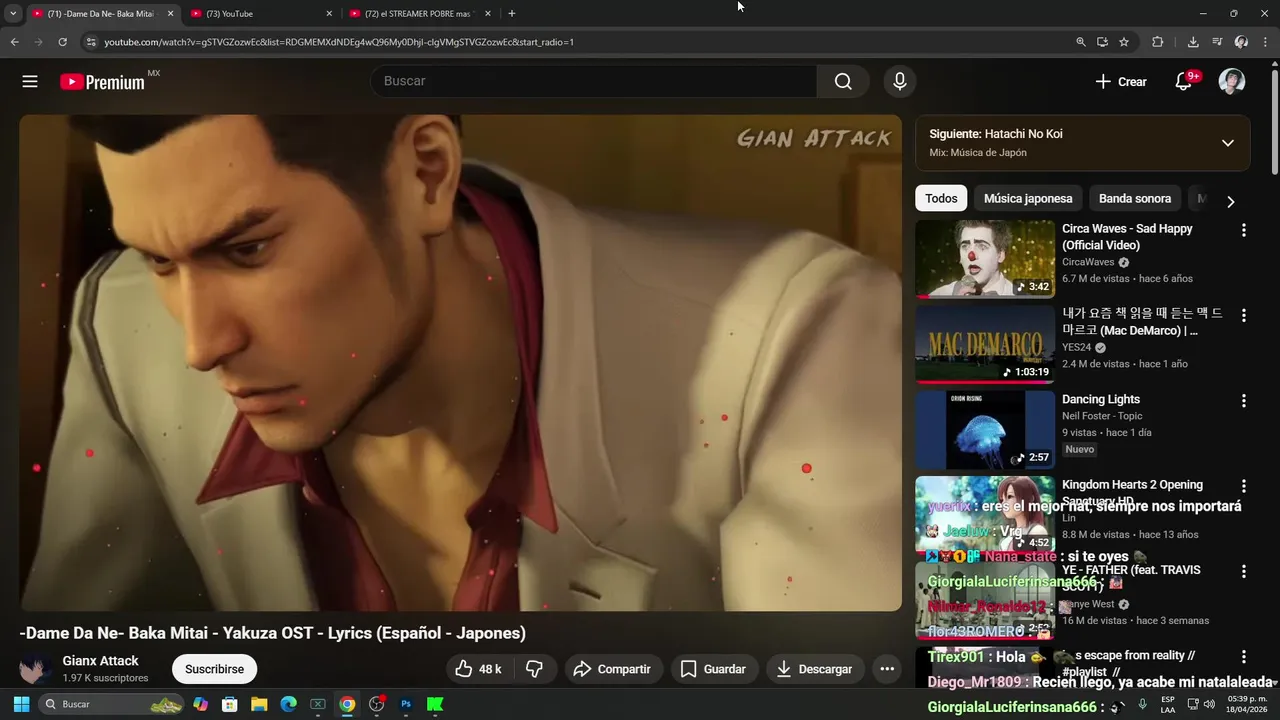Open options for YE - FATHER video
1280x720 pixels.
coord(1244,572)
